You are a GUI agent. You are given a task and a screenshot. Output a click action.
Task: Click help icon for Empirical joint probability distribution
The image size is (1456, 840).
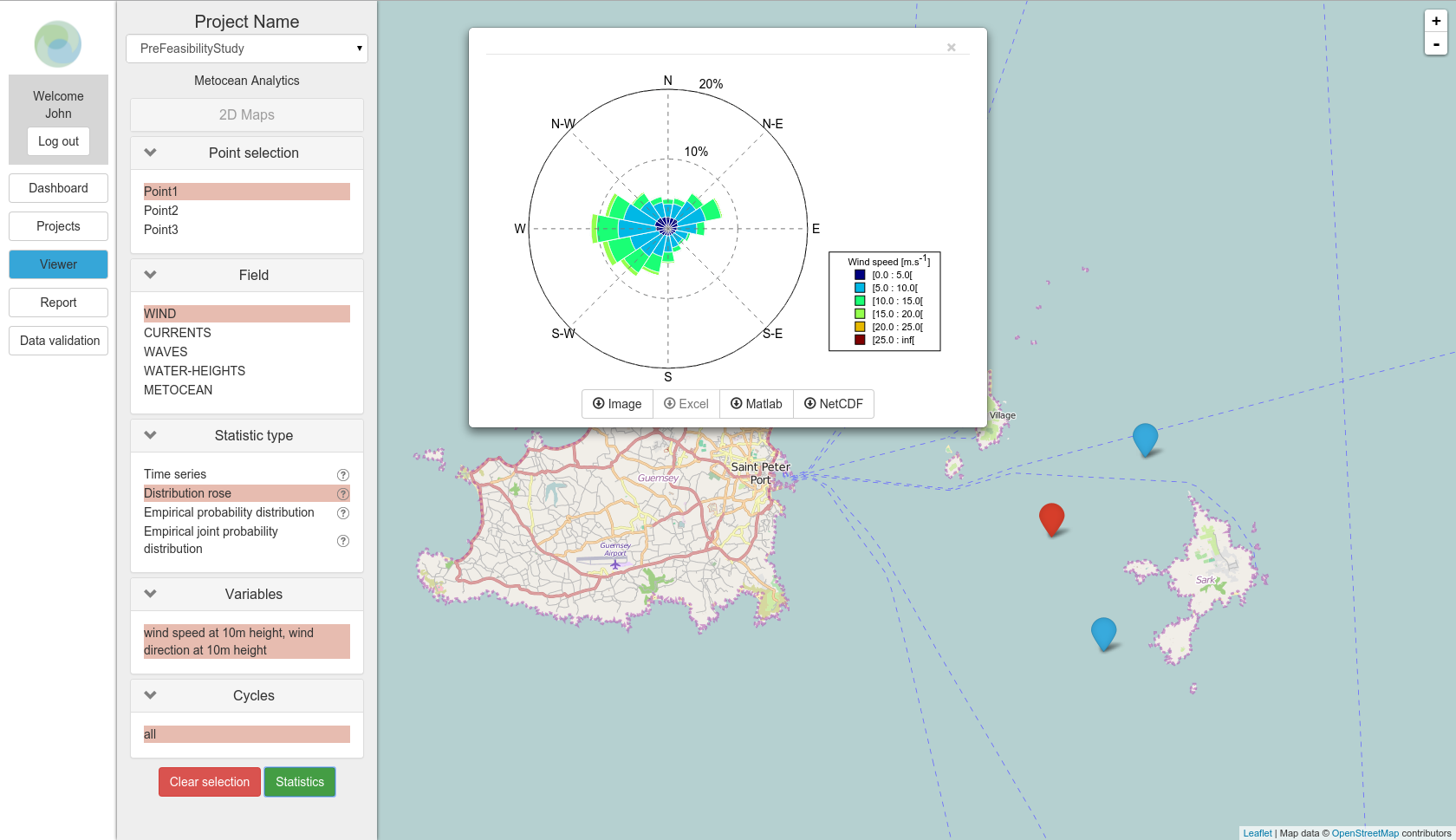pos(343,541)
